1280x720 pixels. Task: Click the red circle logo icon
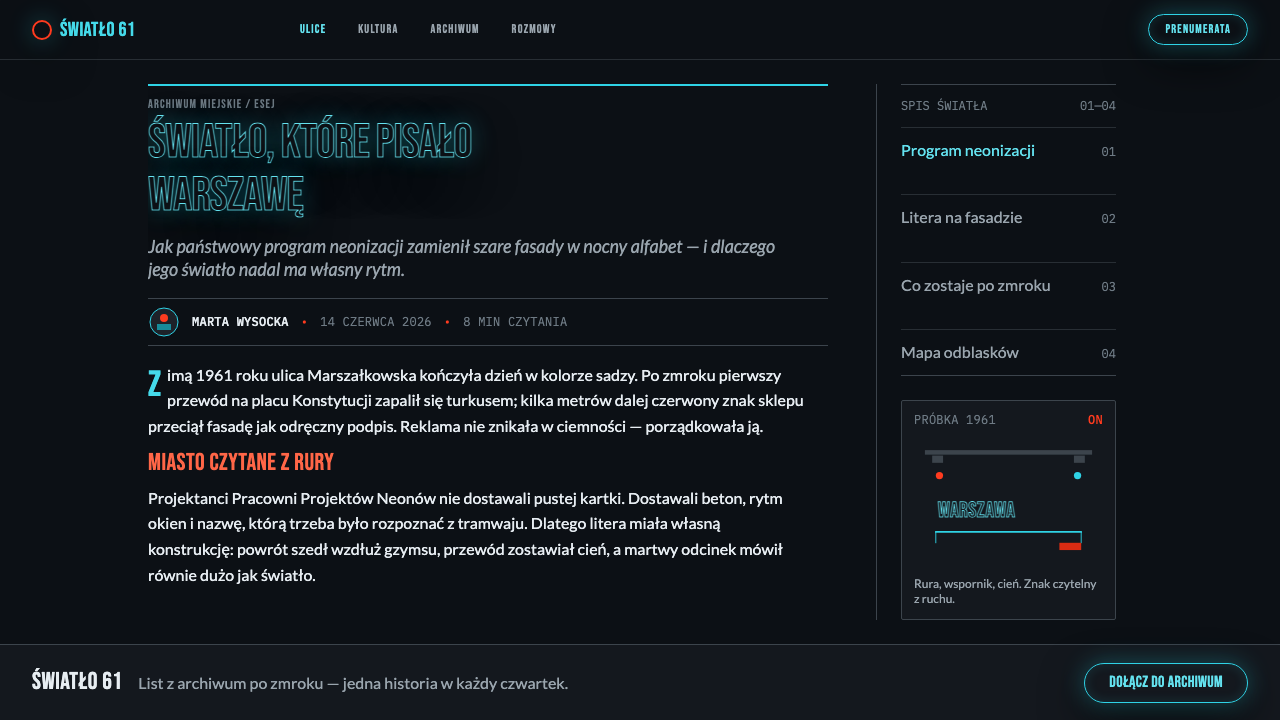pos(42,30)
